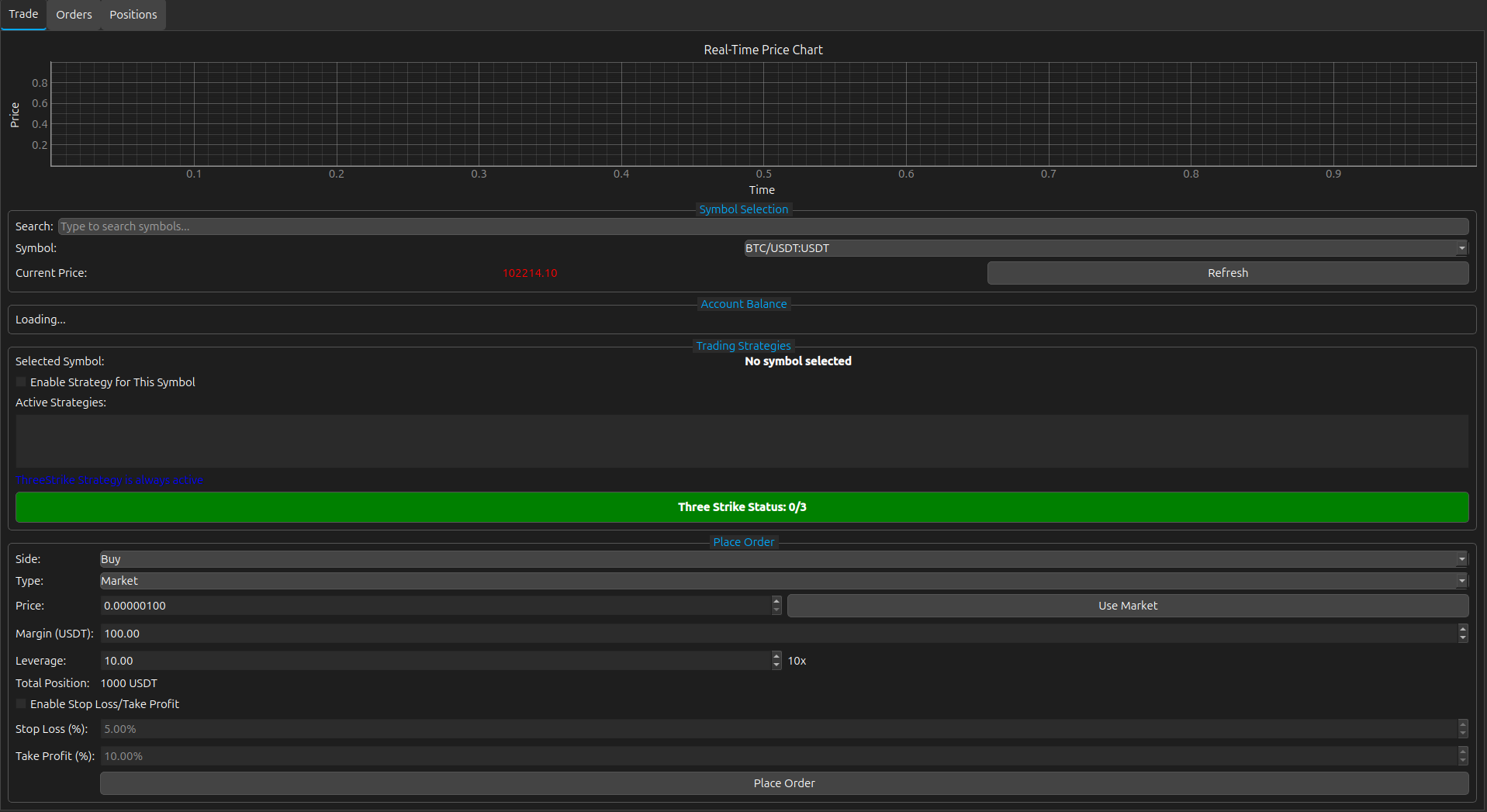Viewport: 1487px width, 812px height.
Task: Submit with the Place Order button
Action: pyautogui.click(x=784, y=783)
